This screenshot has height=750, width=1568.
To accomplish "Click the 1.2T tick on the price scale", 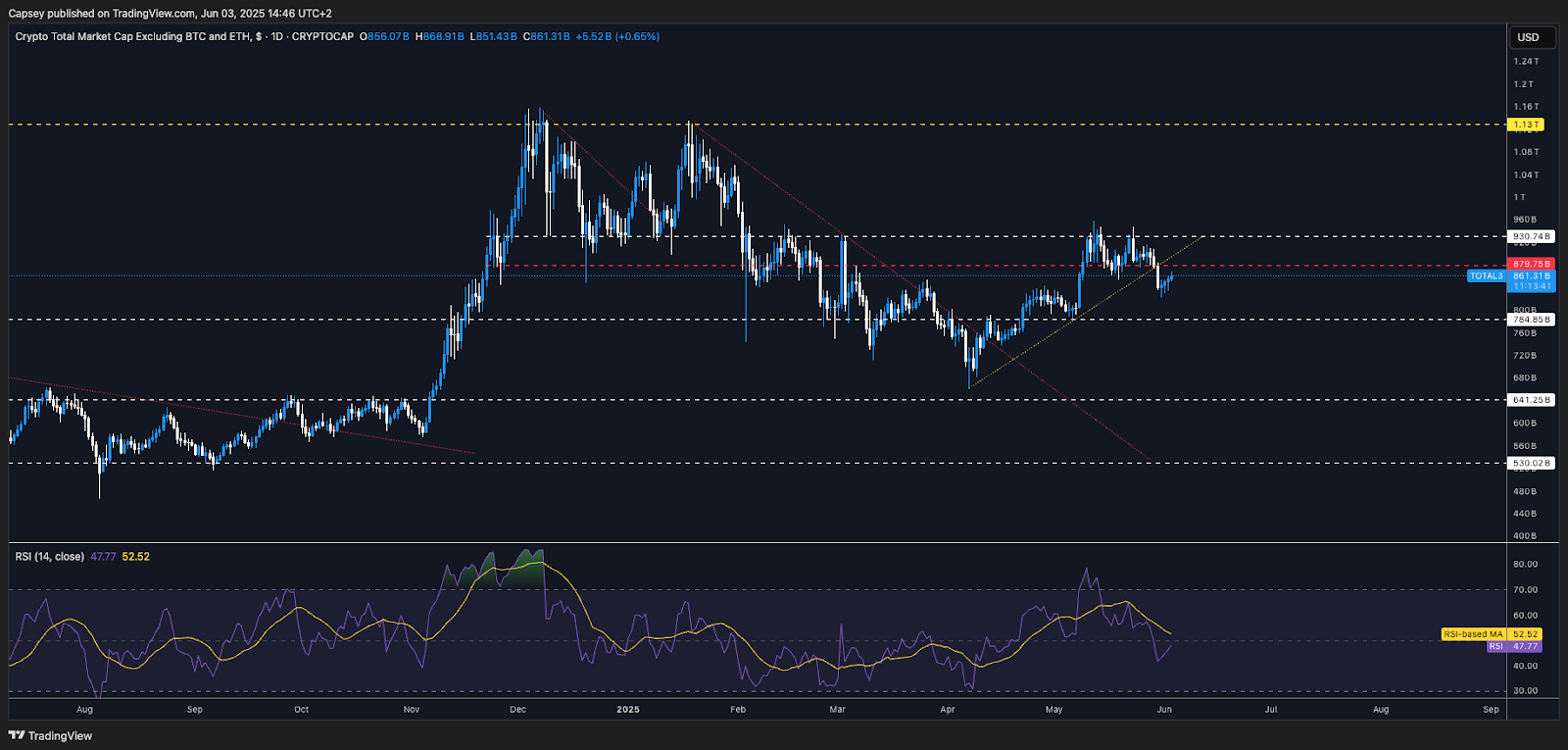I will [1523, 84].
